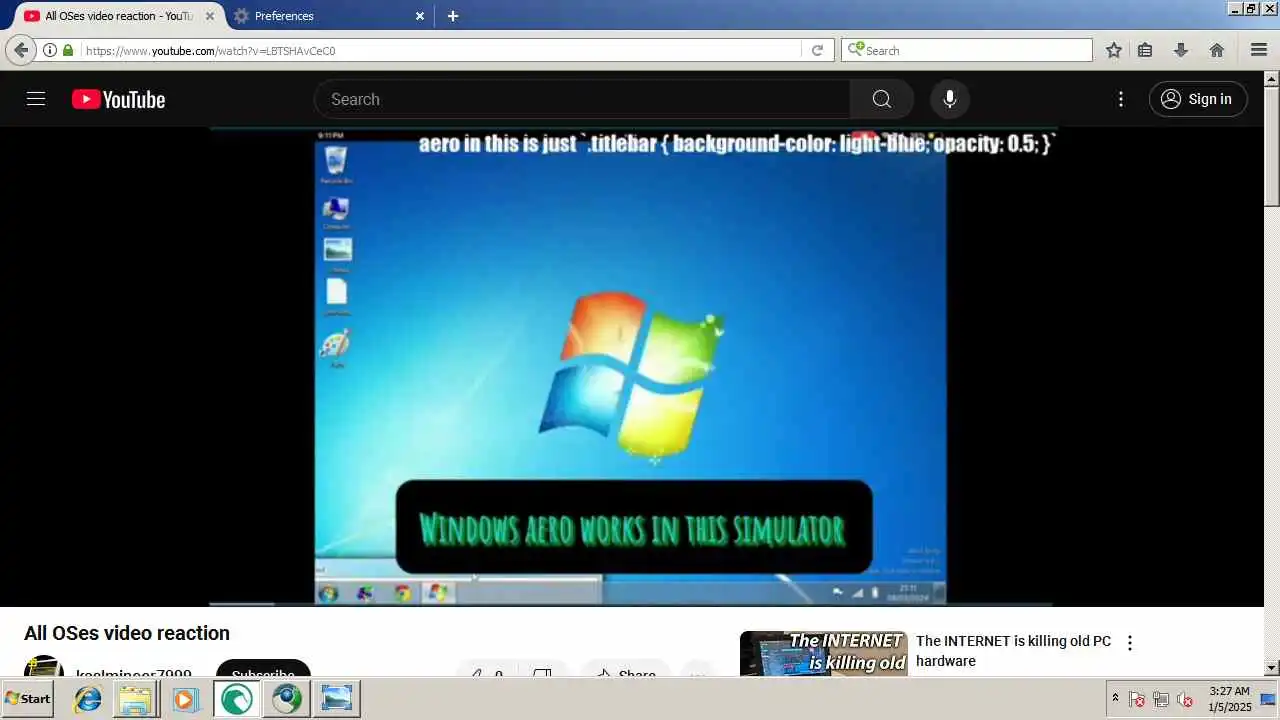
Task: Click page vertical scrollbar down arrow
Action: (x=1272, y=668)
